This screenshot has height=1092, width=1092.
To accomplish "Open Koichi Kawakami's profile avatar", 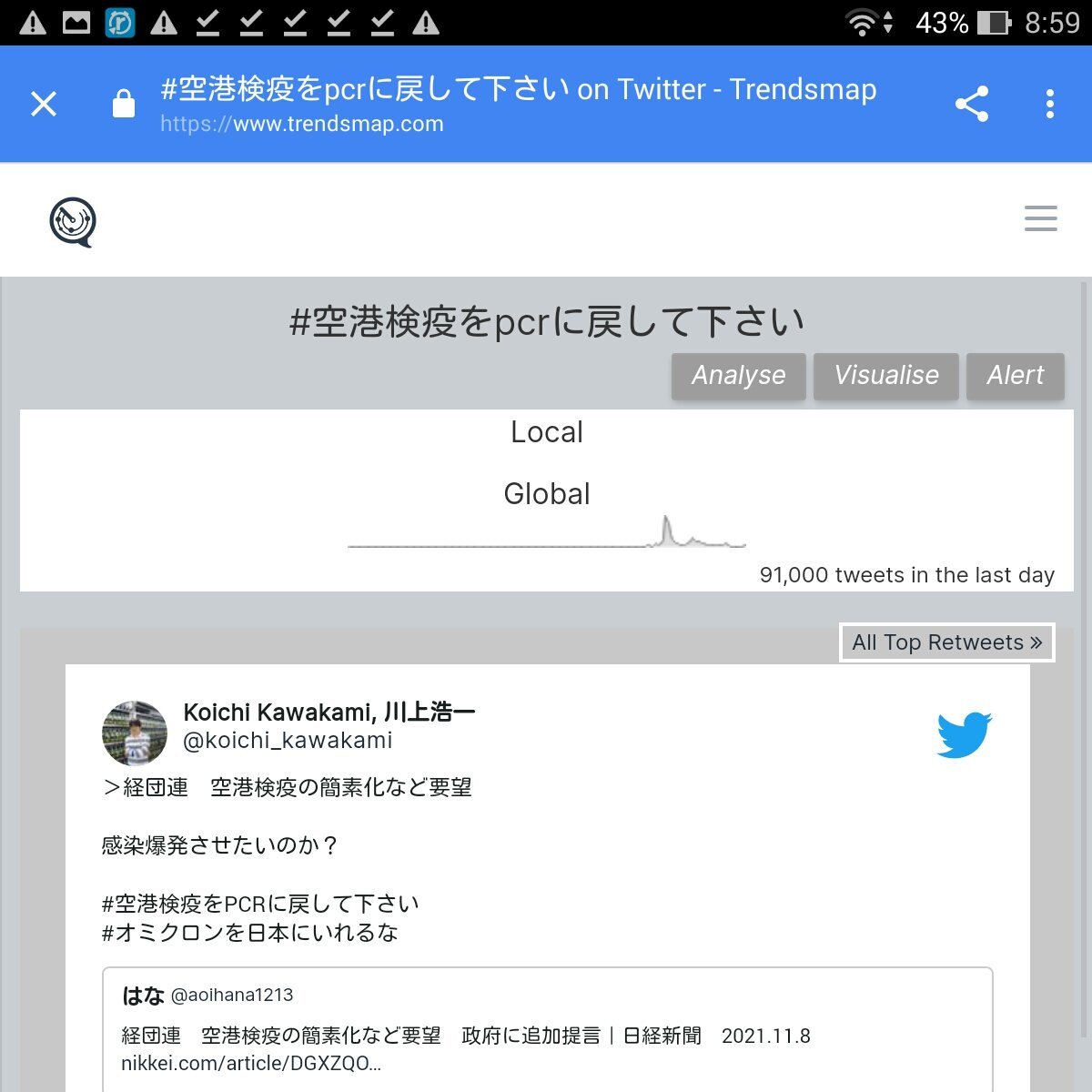I will [x=135, y=733].
